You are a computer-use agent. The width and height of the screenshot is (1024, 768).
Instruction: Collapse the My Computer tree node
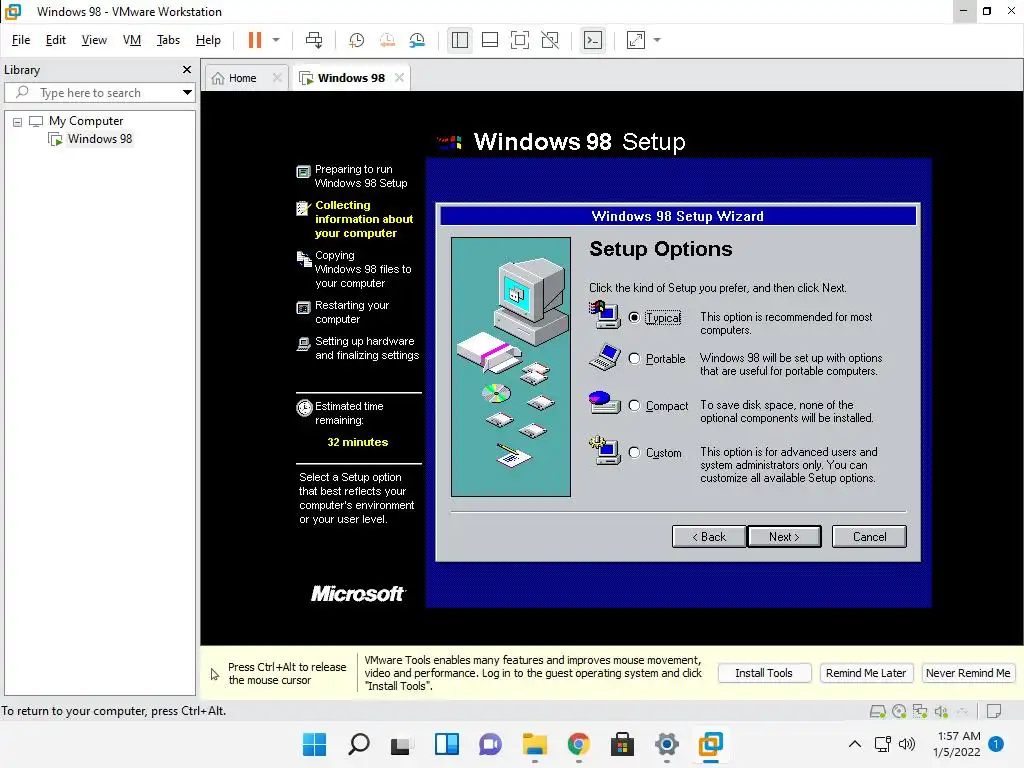[x=18, y=121]
